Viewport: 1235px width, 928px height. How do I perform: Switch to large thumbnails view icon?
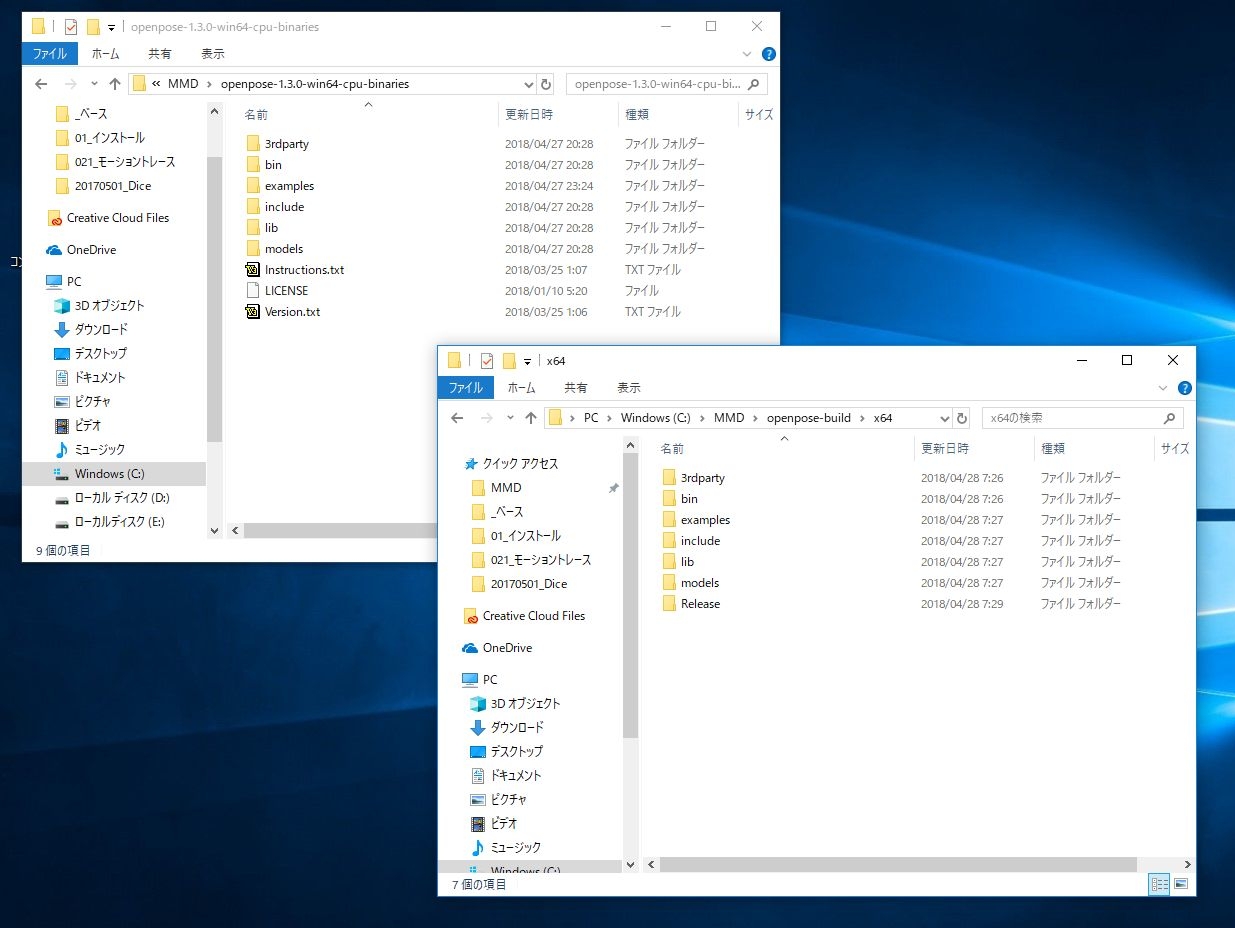pyautogui.click(x=1181, y=884)
